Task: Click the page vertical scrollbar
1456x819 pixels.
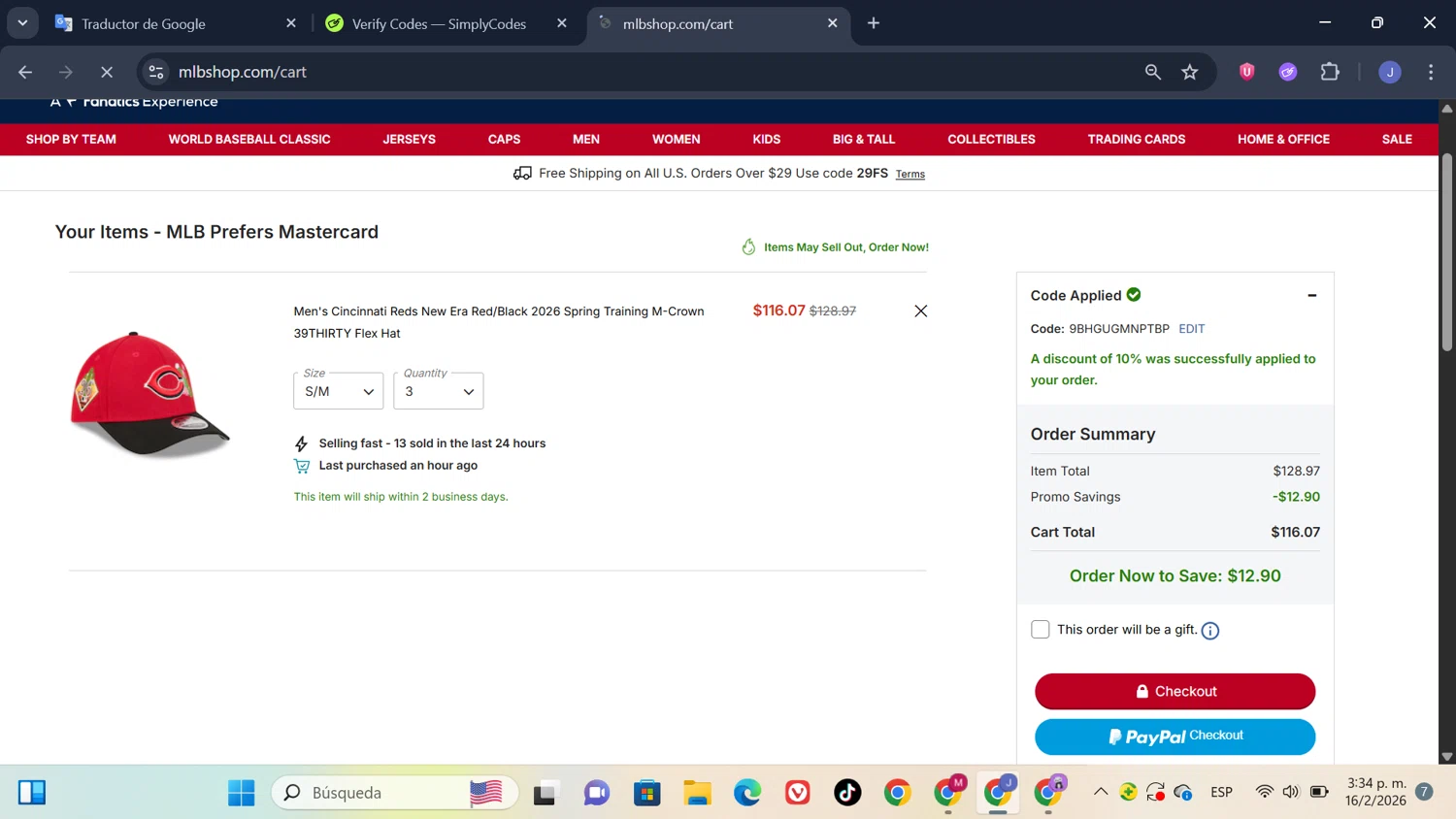Action: coord(1447,252)
